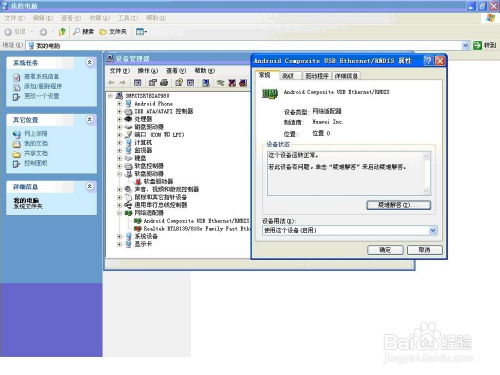
Task: Expand the 鼠标和其它指针设备 node
Action: (119, 197)
